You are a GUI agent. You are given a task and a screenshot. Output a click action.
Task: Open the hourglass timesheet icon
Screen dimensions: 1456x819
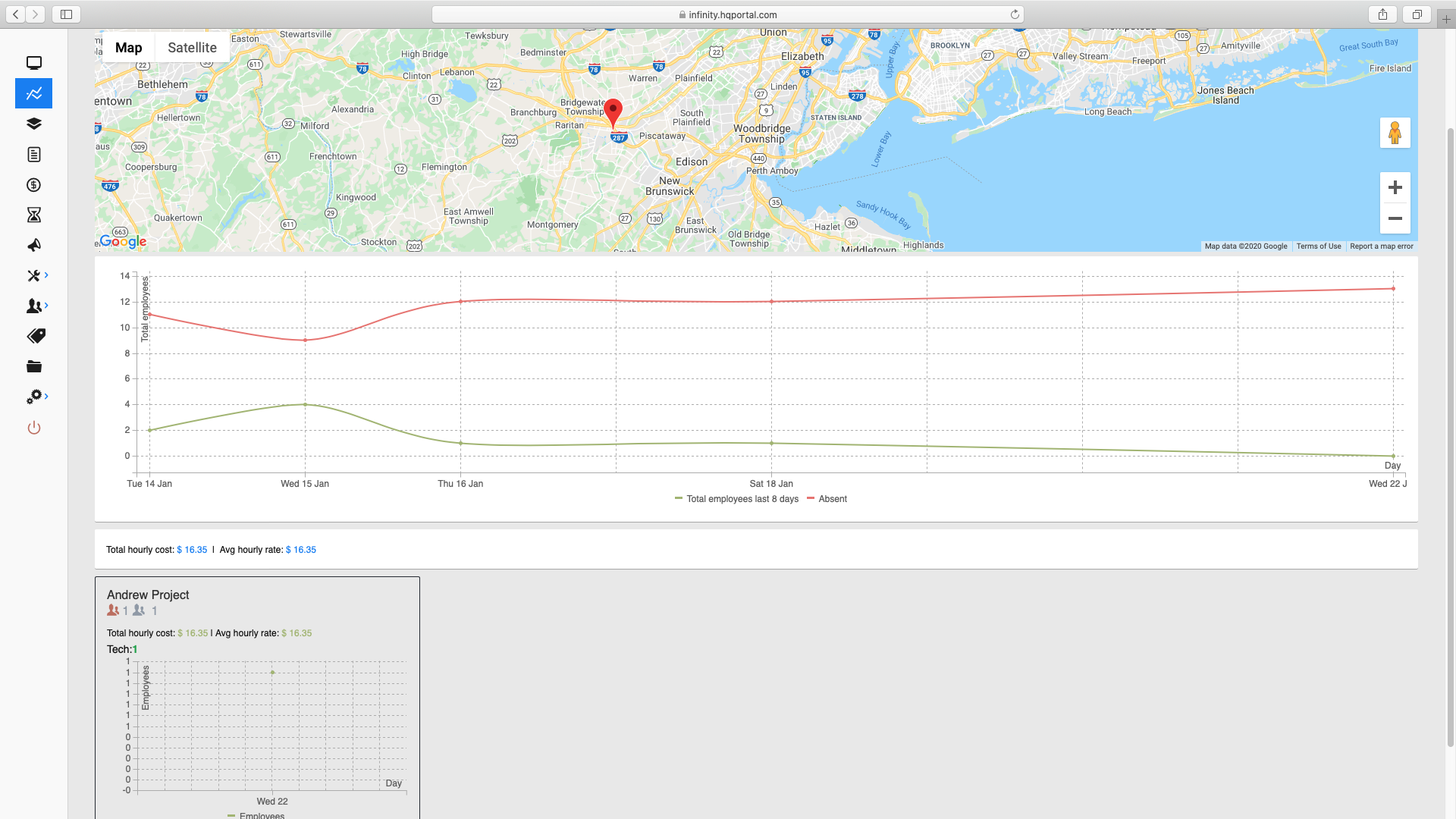click(x=34, y=215)
